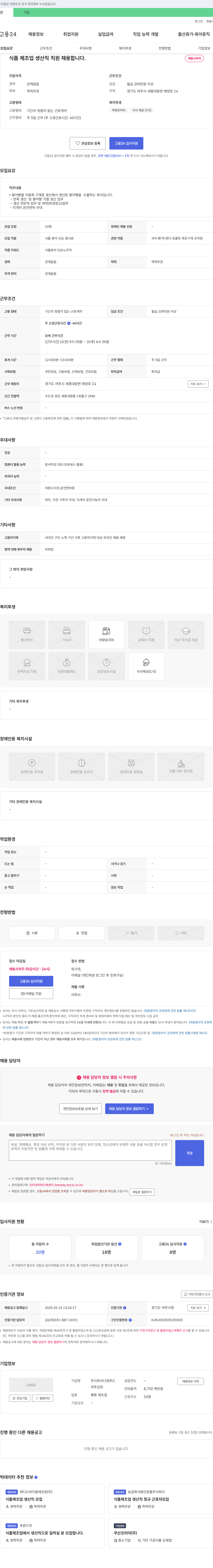Open the 직업 능력 개발 menu
213x1568 pixels.
click(146, 34)
